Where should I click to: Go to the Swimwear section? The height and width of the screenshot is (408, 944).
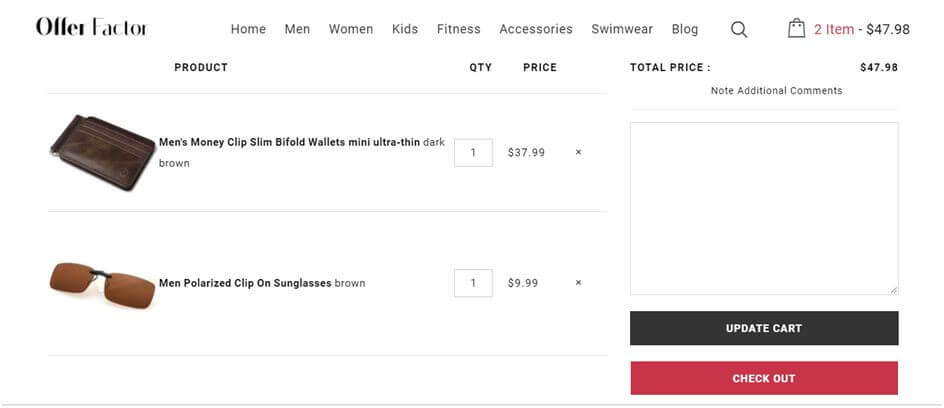tap(621, 29)
